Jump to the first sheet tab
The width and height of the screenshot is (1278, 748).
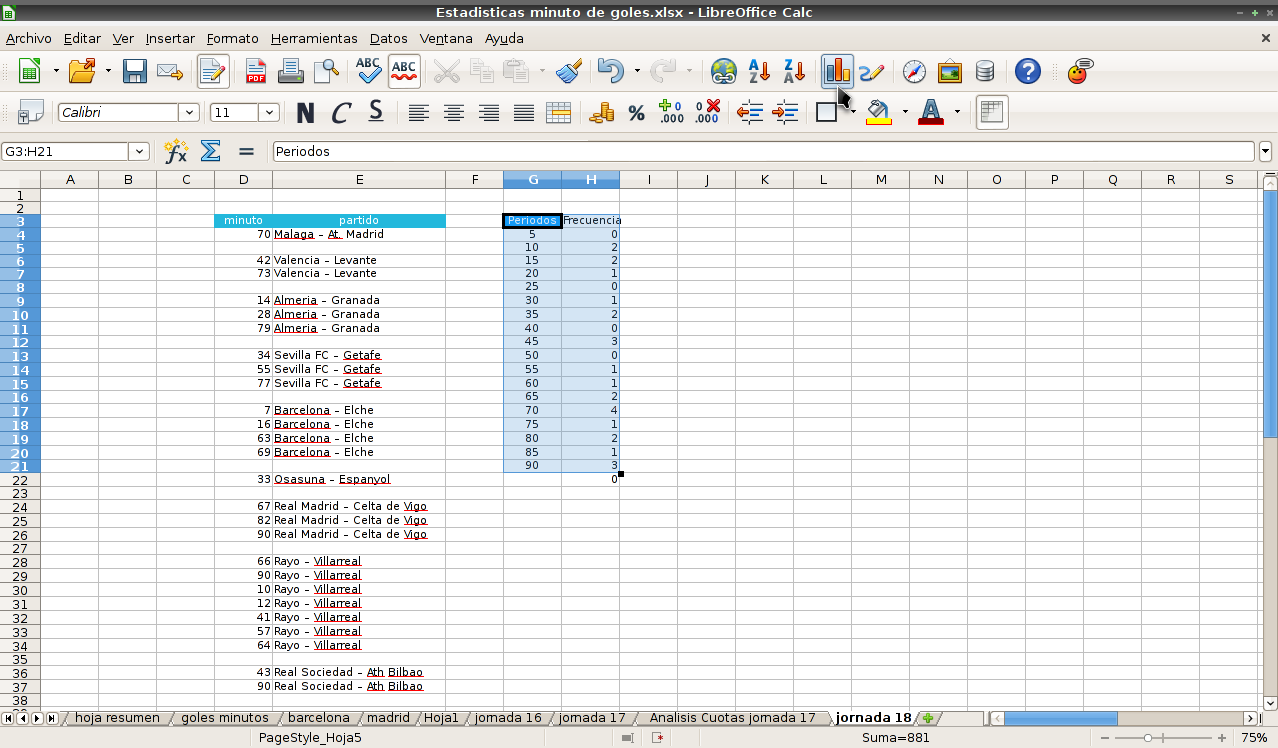click(x=8, y=718)
